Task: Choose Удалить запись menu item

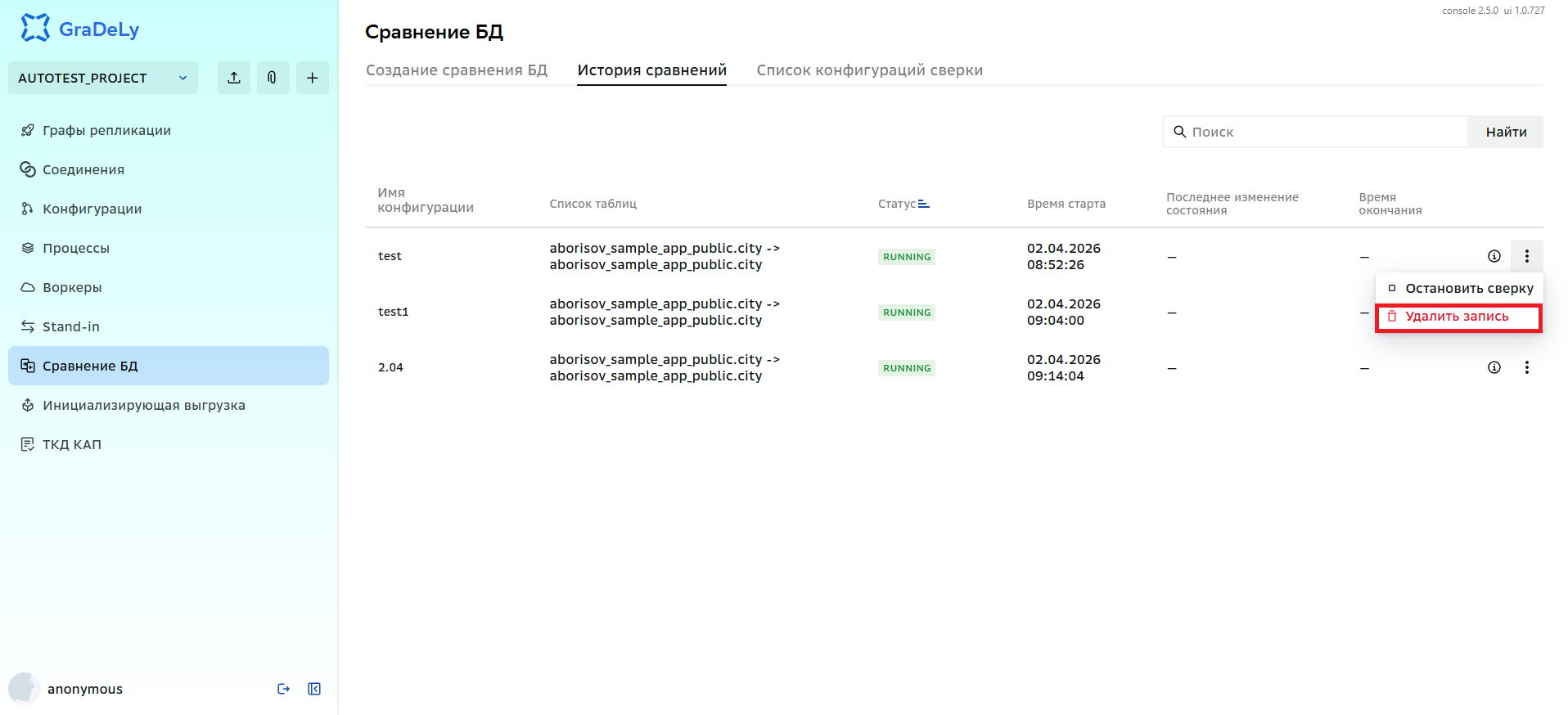Action: [1460, 317]
